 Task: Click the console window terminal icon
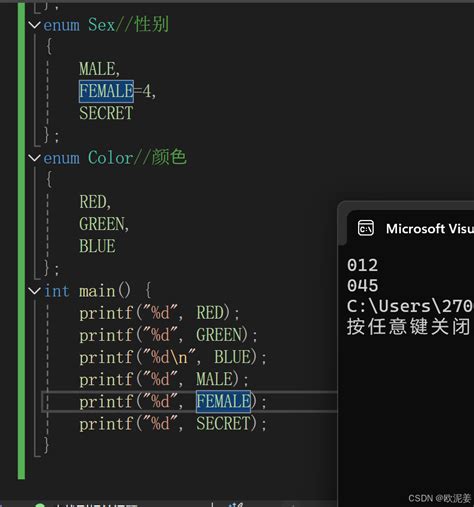[366, 229]
